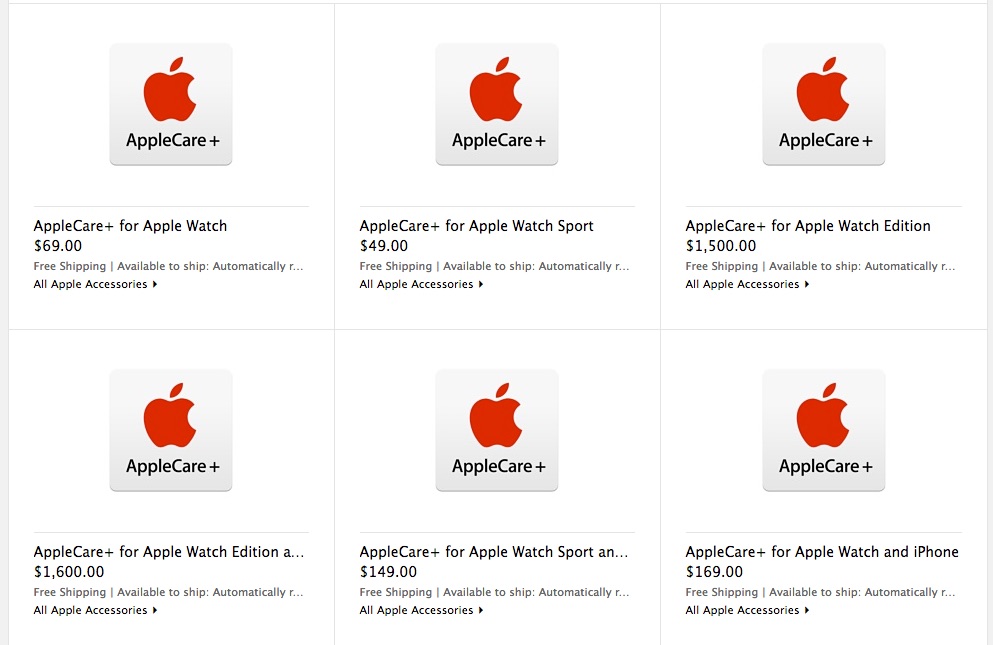Image resolution: width=993 pixels, height=645 pixels.
Task: Click the AppleCare+ icon for Apple Watch Edition
Action: tap(823, 104)
